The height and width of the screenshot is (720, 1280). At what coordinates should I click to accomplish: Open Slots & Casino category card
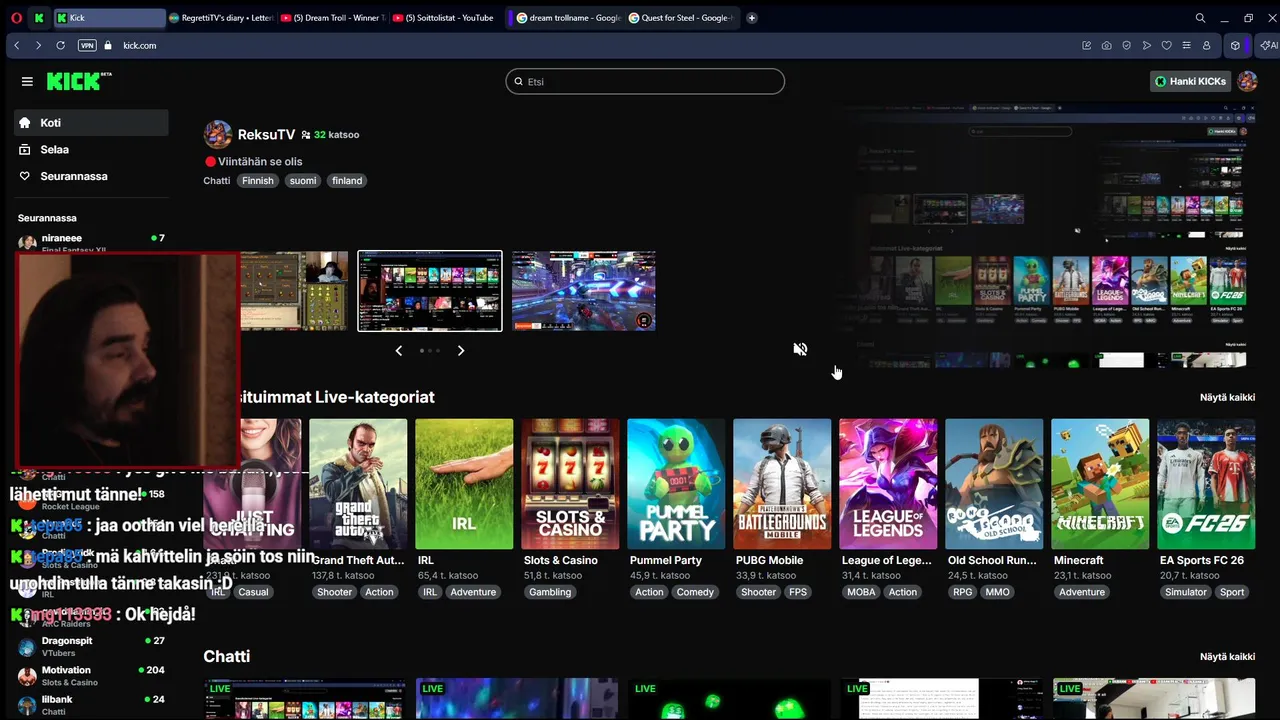coord(570,484)
